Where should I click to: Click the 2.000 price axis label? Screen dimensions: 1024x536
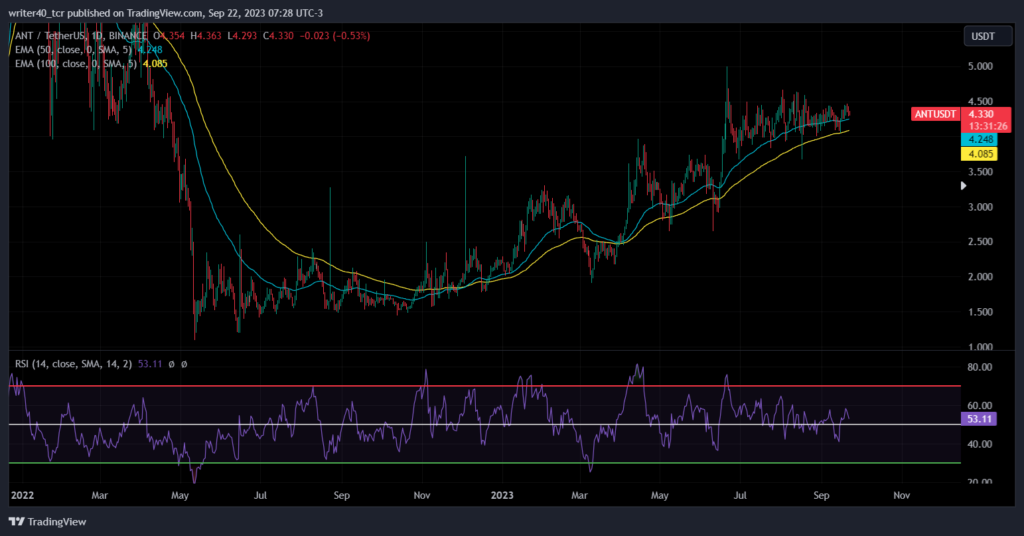[980, 277]
